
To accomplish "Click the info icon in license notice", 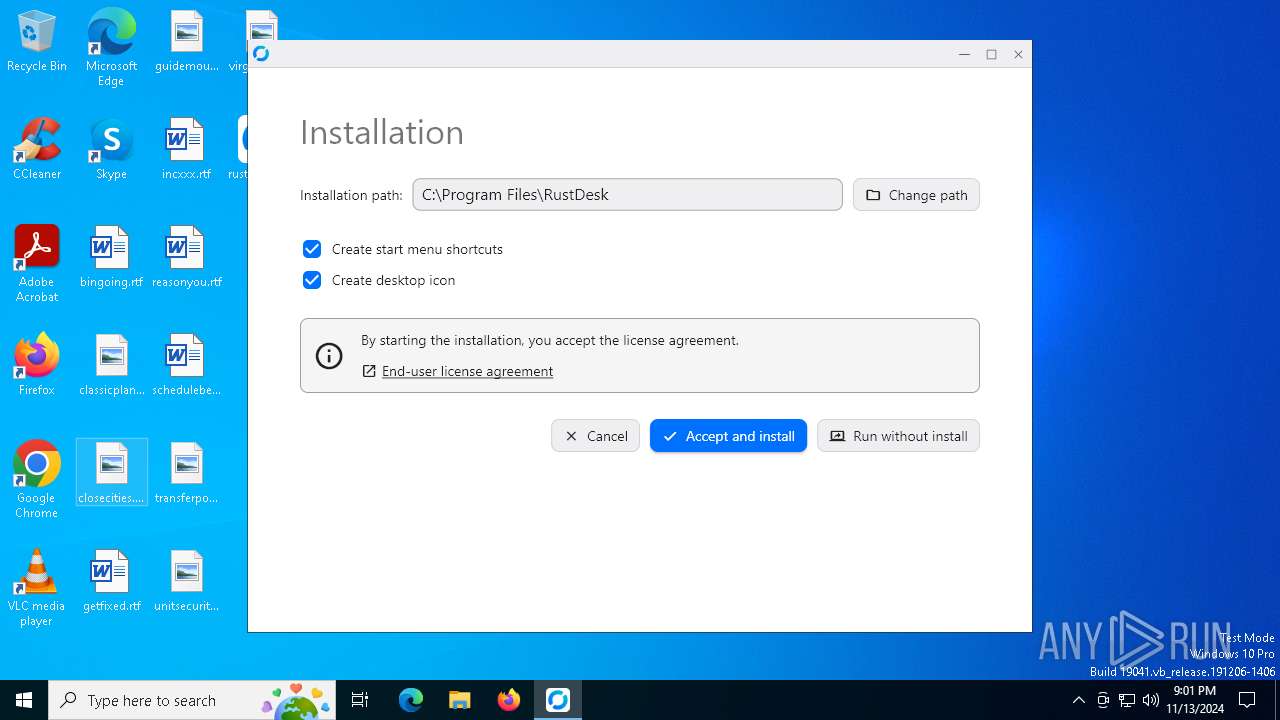I will pyautogui.click(x=329, y=355).
